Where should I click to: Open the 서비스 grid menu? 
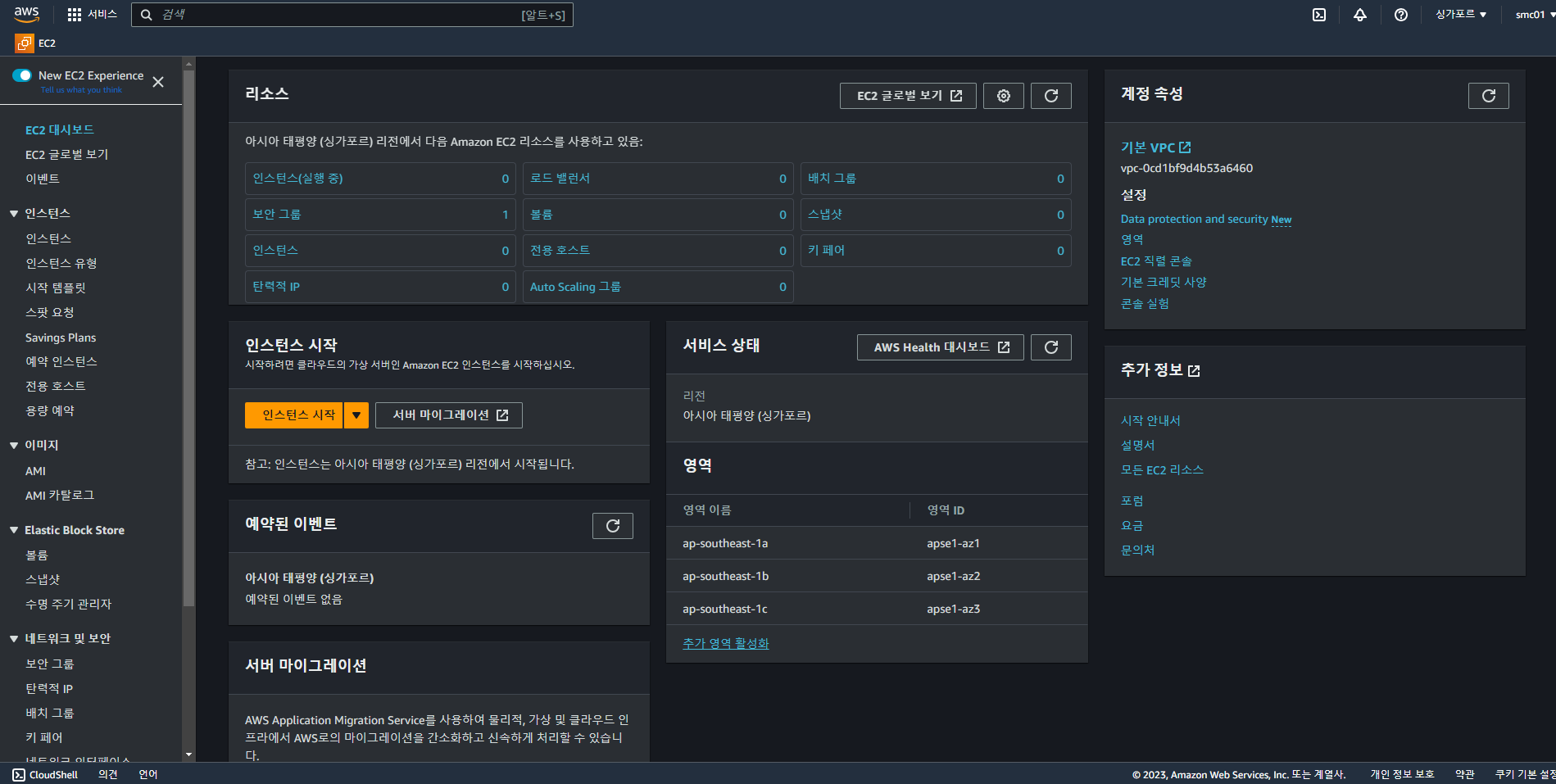[x=92, y=15]
